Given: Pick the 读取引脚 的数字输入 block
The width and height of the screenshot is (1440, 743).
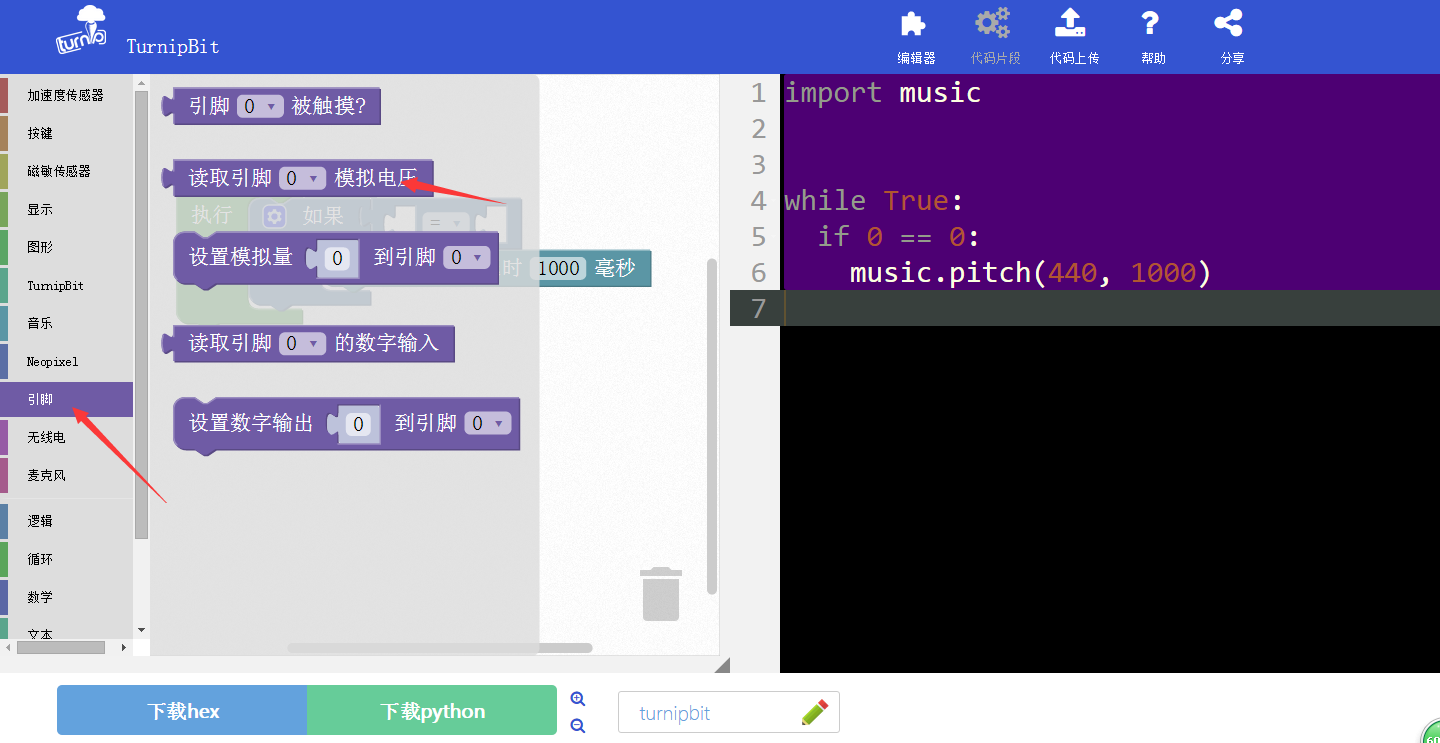Looking at the screenshot, I should pyautogui.click(x=308, y=344).
